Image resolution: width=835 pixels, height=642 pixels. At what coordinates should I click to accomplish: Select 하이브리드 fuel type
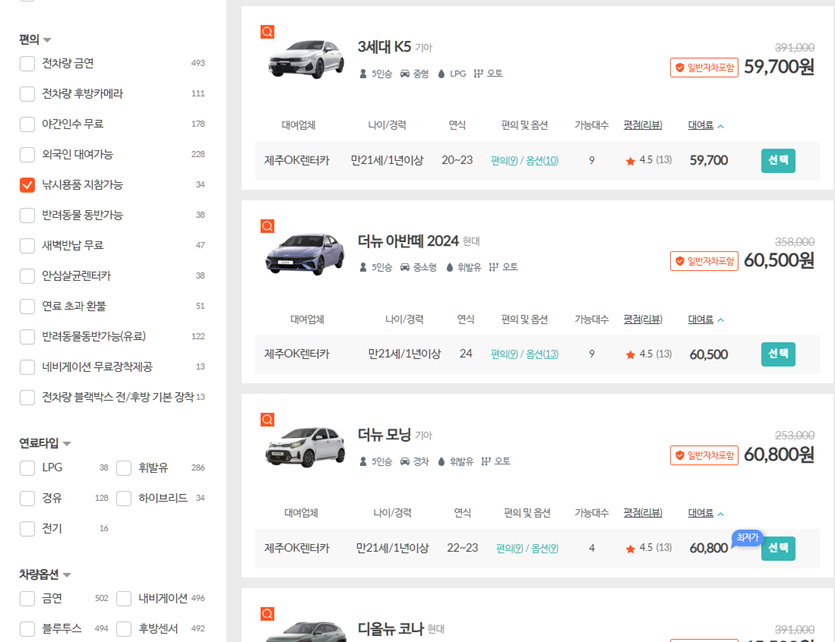[124, 498]
